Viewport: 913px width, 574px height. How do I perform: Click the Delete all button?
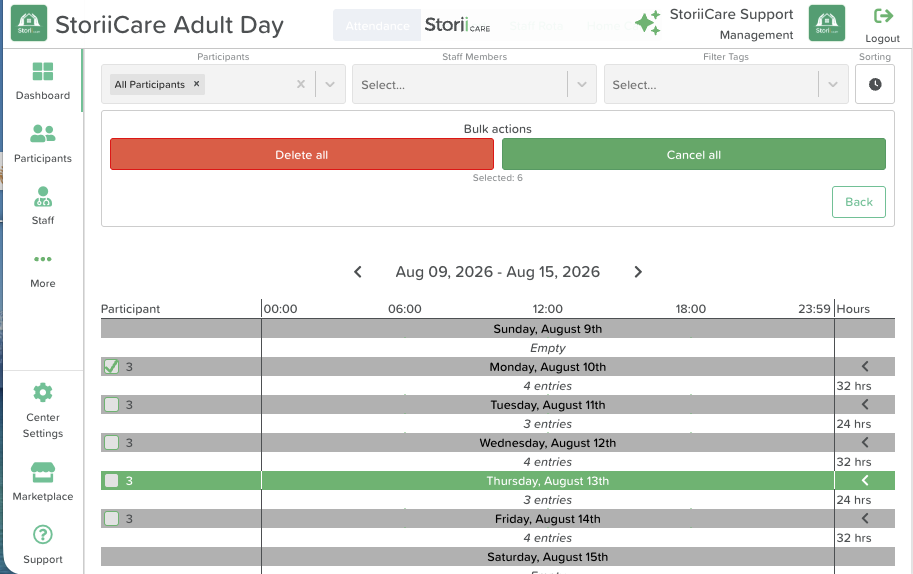[302, 155]
